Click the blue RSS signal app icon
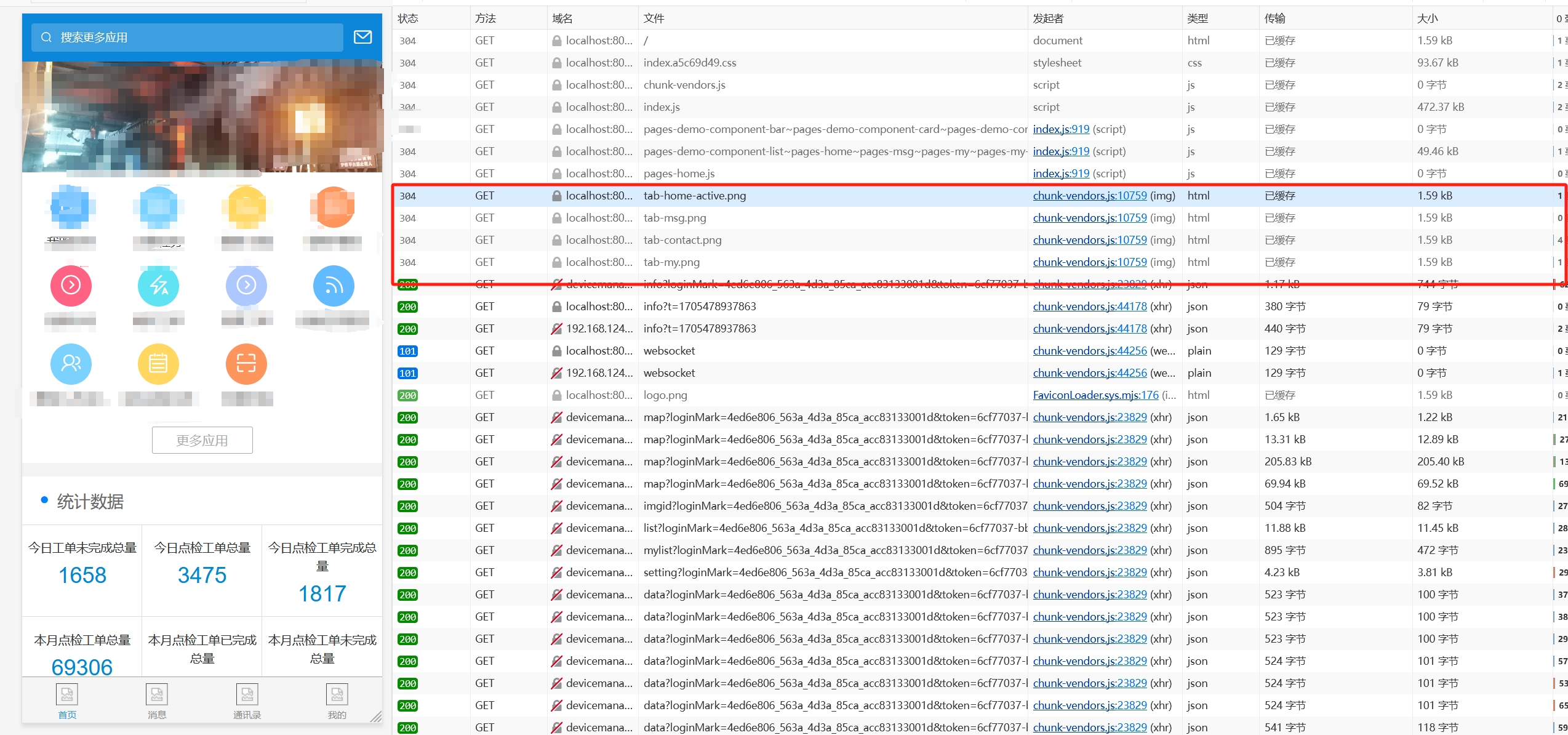Image resolution: width=1568 pixels, height=735 pixels. 334,285
